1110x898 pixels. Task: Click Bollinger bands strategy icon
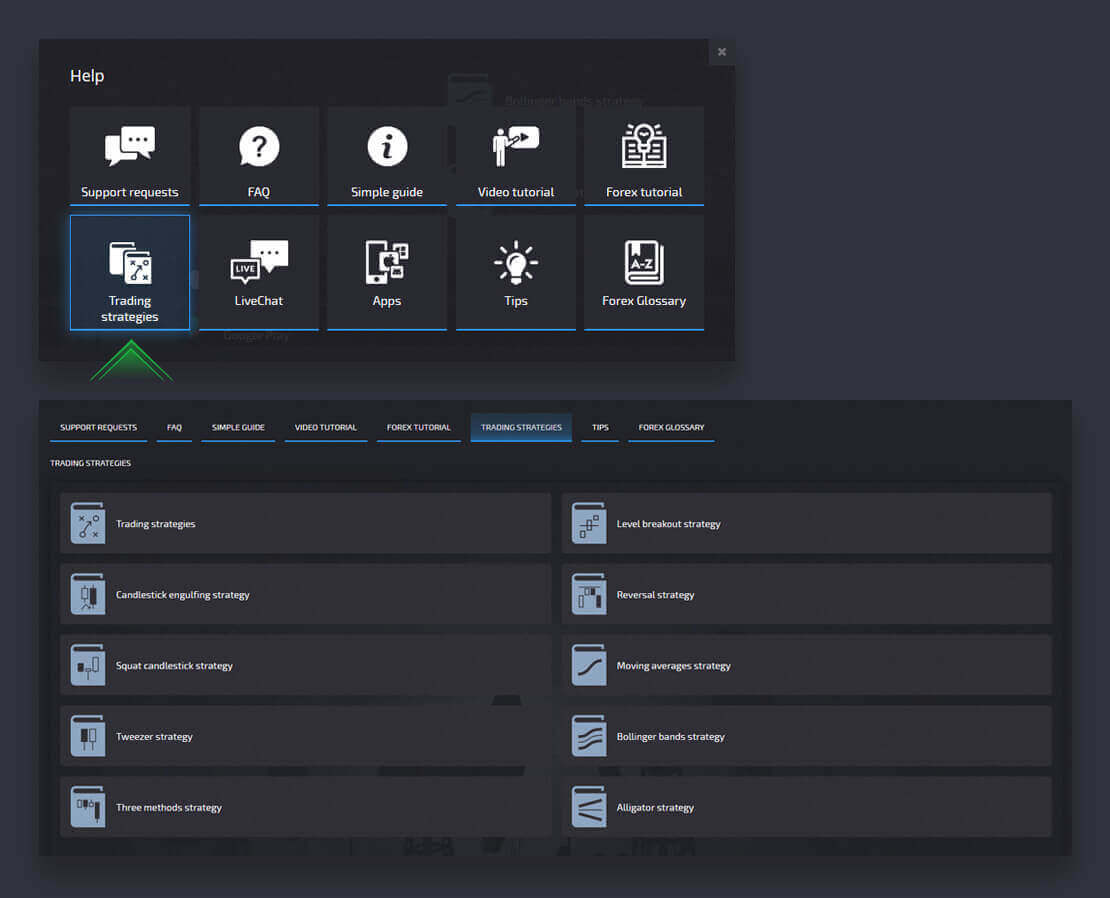tap(589, 735)
